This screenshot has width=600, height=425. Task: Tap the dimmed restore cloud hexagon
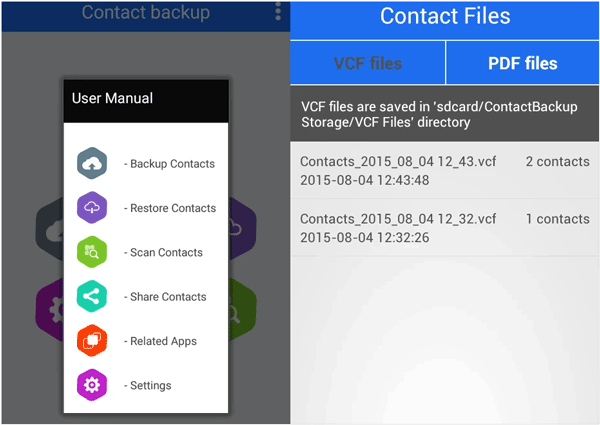242,230
